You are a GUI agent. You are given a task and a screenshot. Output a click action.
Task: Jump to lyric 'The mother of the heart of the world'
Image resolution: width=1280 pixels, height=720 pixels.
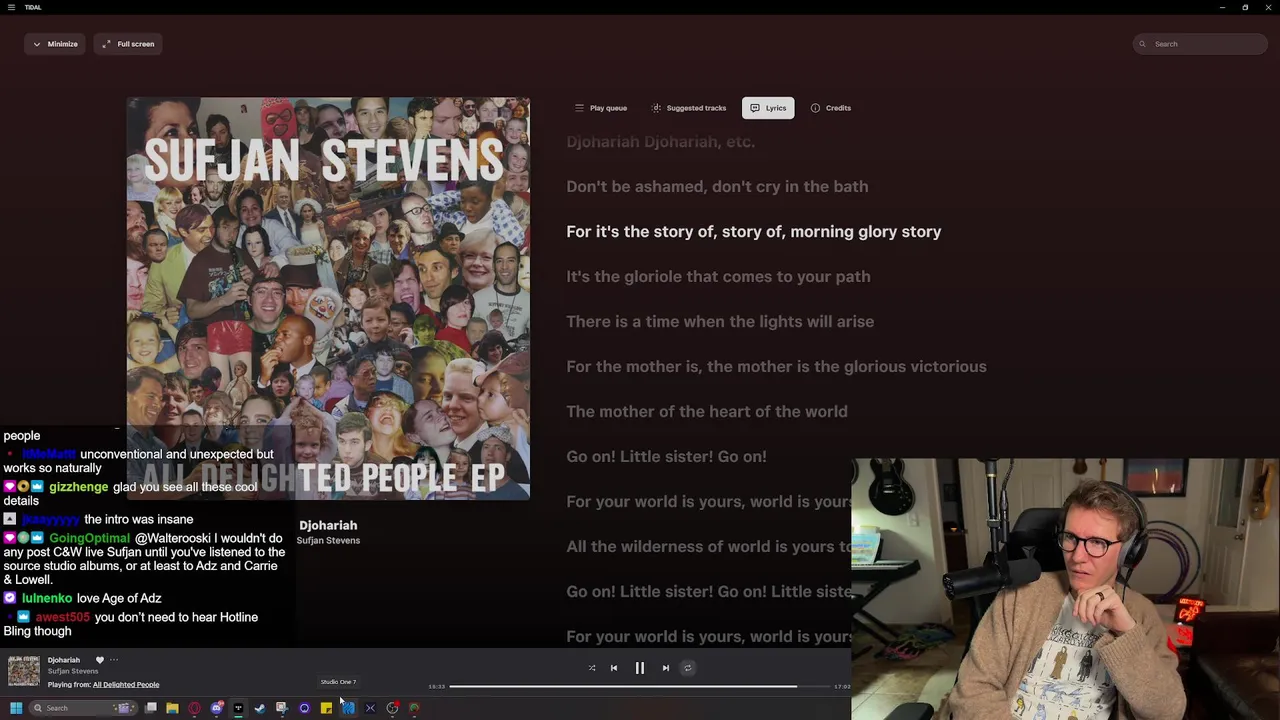pyautogui.click(x=707, y=412)
